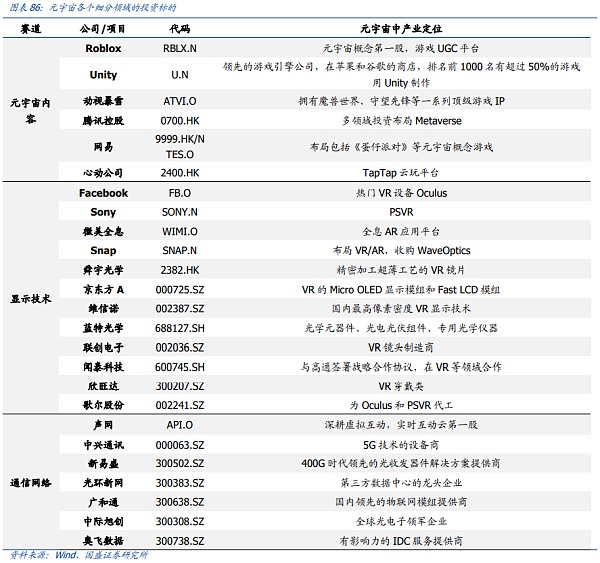This screenshot has height=563, width=600.
Task: Select the 显示技术 category cell
Action: (31, 299)
